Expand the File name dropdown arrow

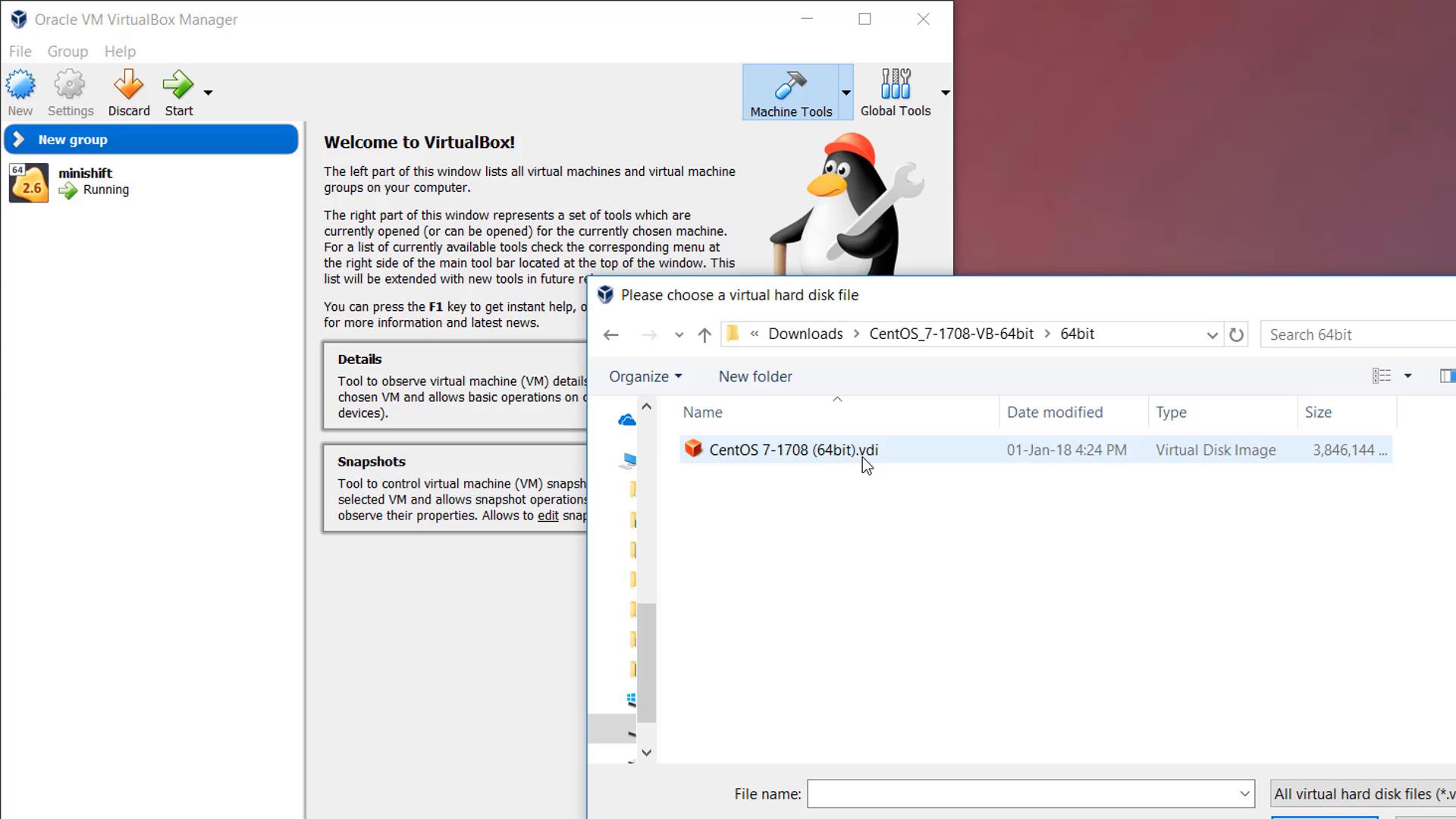[x=1244, y=794]
